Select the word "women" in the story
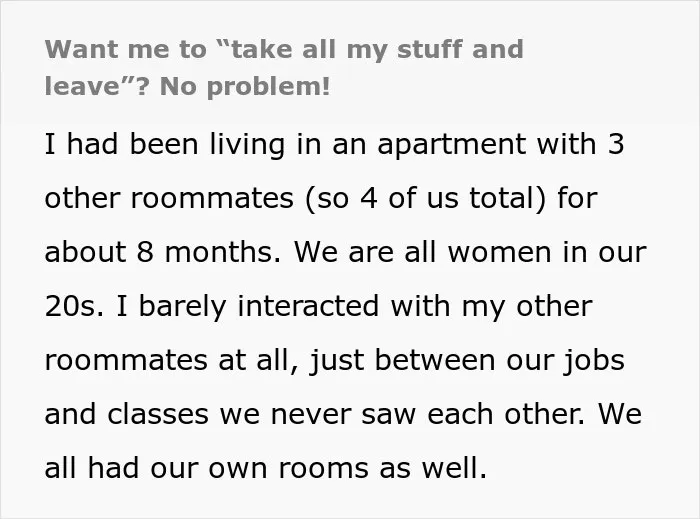Image resolution: width=700 pixels, height=519 pixels. (x=500, y=253)
